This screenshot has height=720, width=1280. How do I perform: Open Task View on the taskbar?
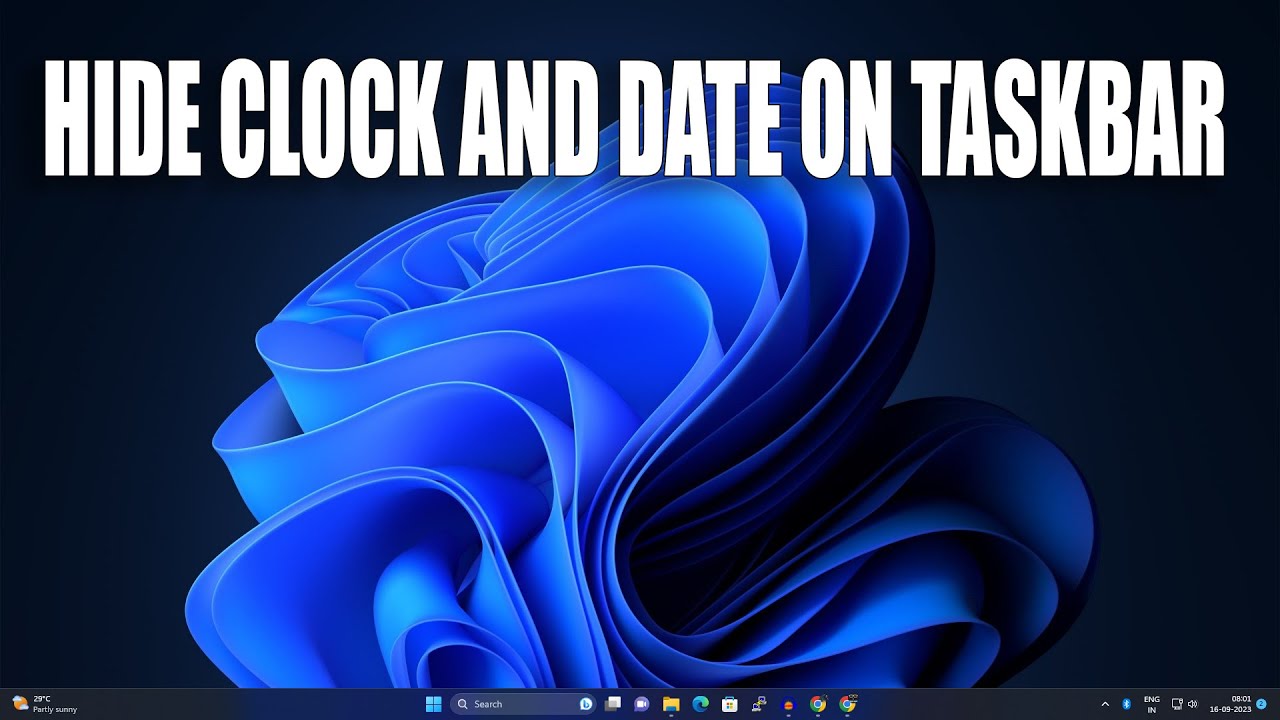click(x=613, y=704)
